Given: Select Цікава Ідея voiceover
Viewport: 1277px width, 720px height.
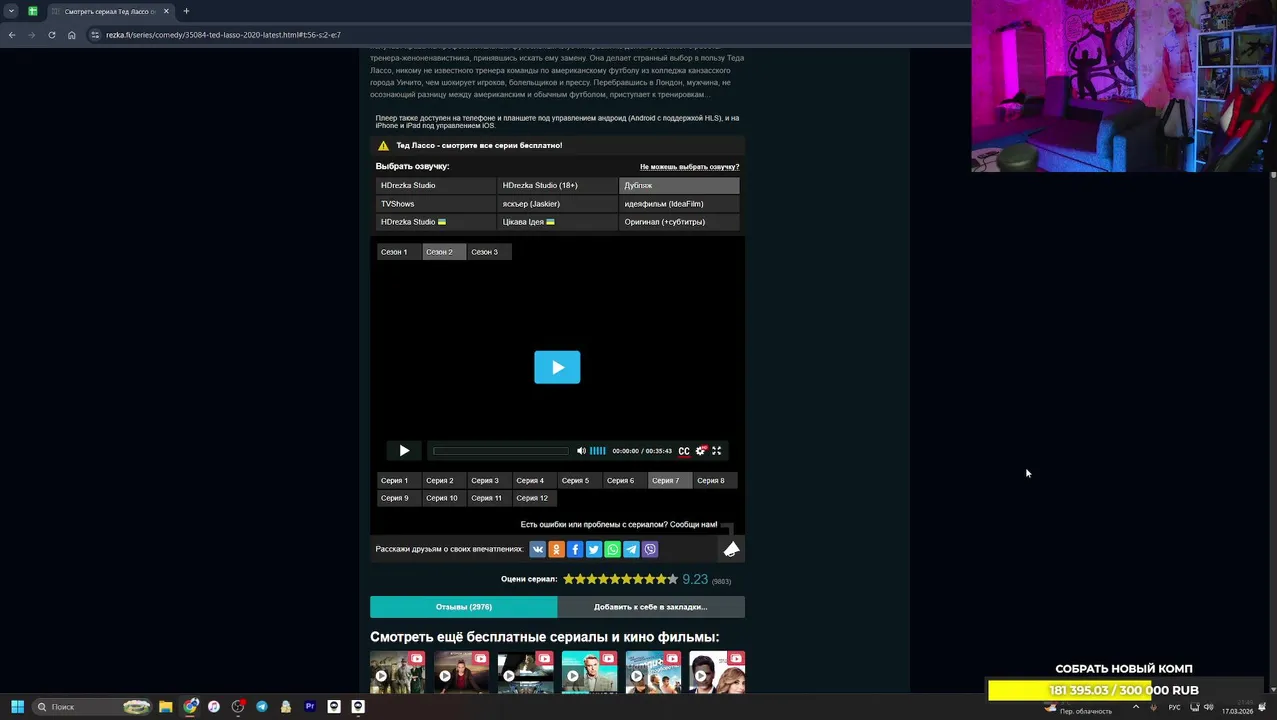Looking at the screenshot, I should coord(558,222).
